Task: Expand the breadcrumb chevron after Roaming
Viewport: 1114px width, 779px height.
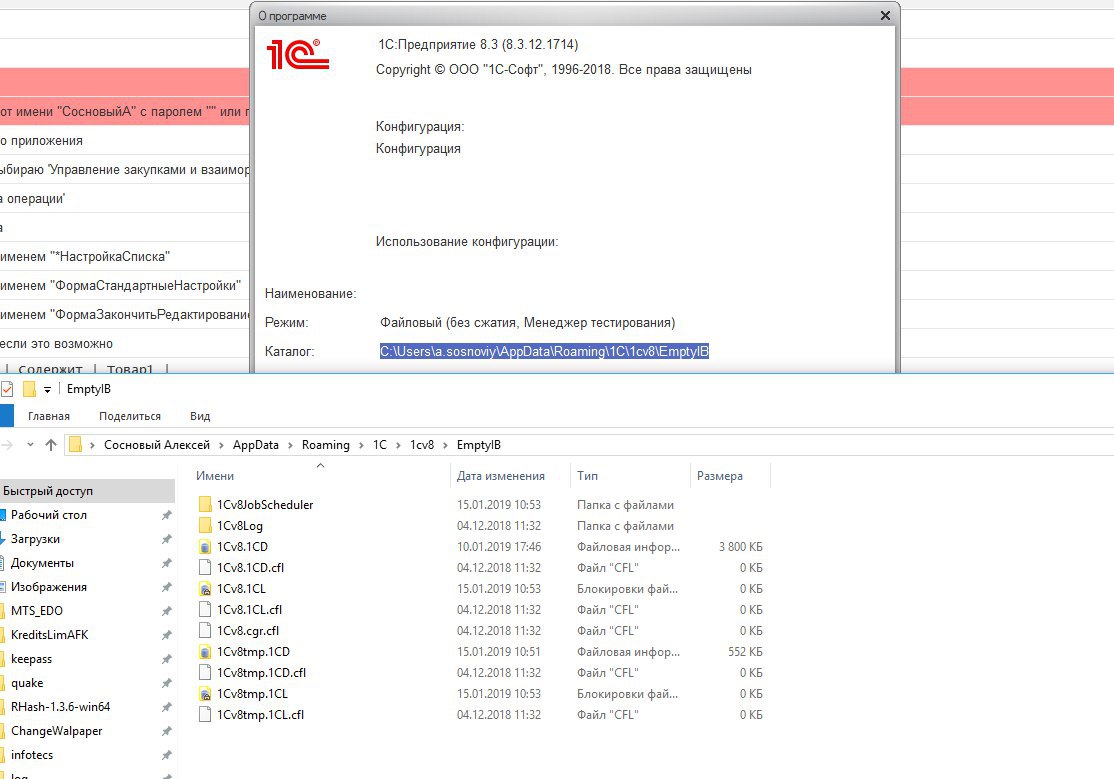Action: 361,445
